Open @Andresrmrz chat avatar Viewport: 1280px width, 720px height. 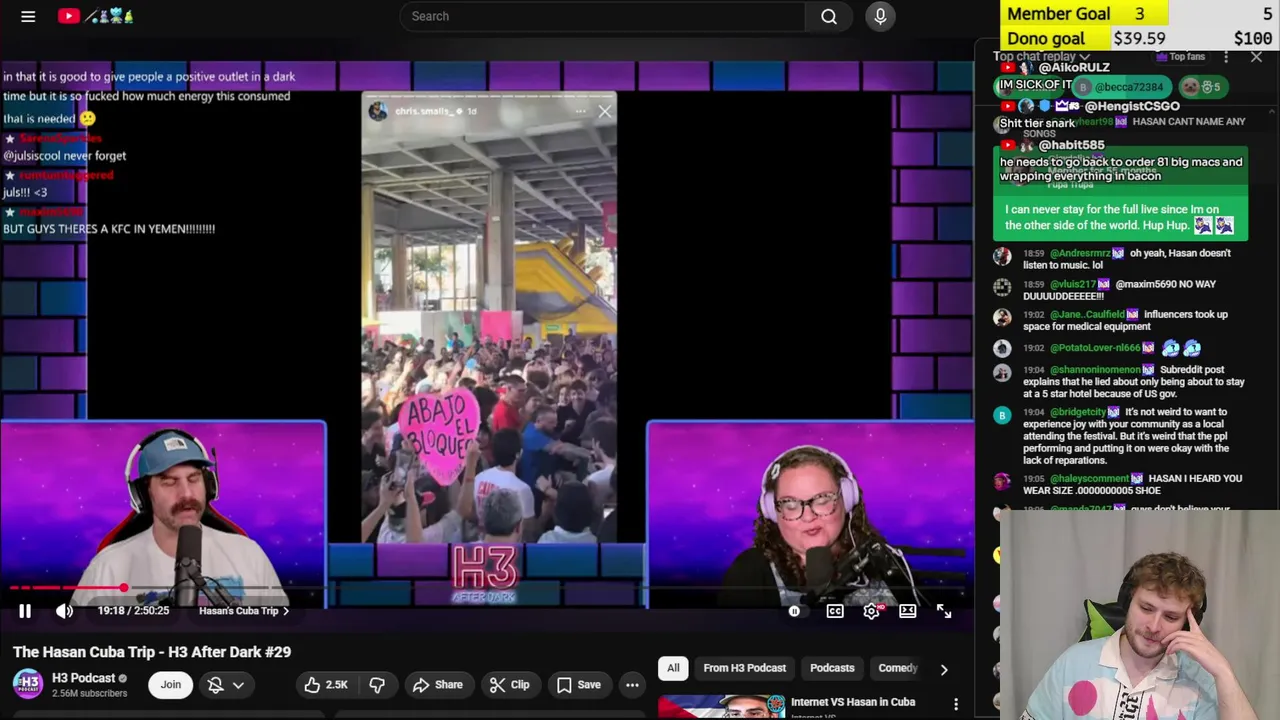pyautogui.click(x=1002, y=256)
